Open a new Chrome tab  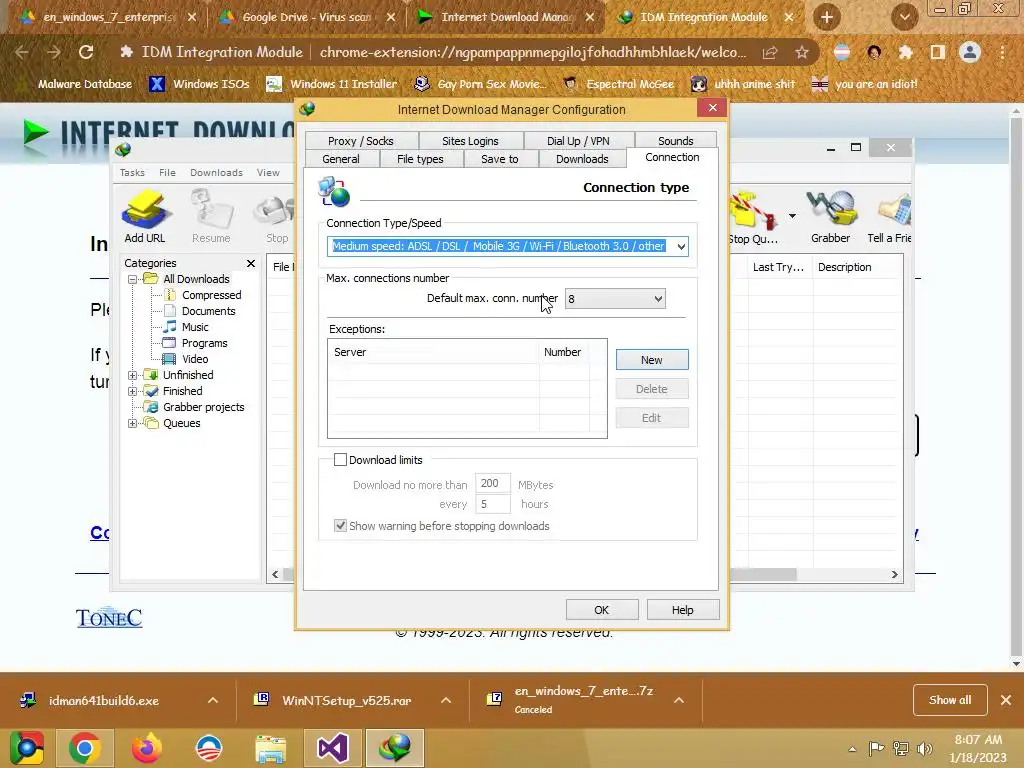tap(826, 17)
